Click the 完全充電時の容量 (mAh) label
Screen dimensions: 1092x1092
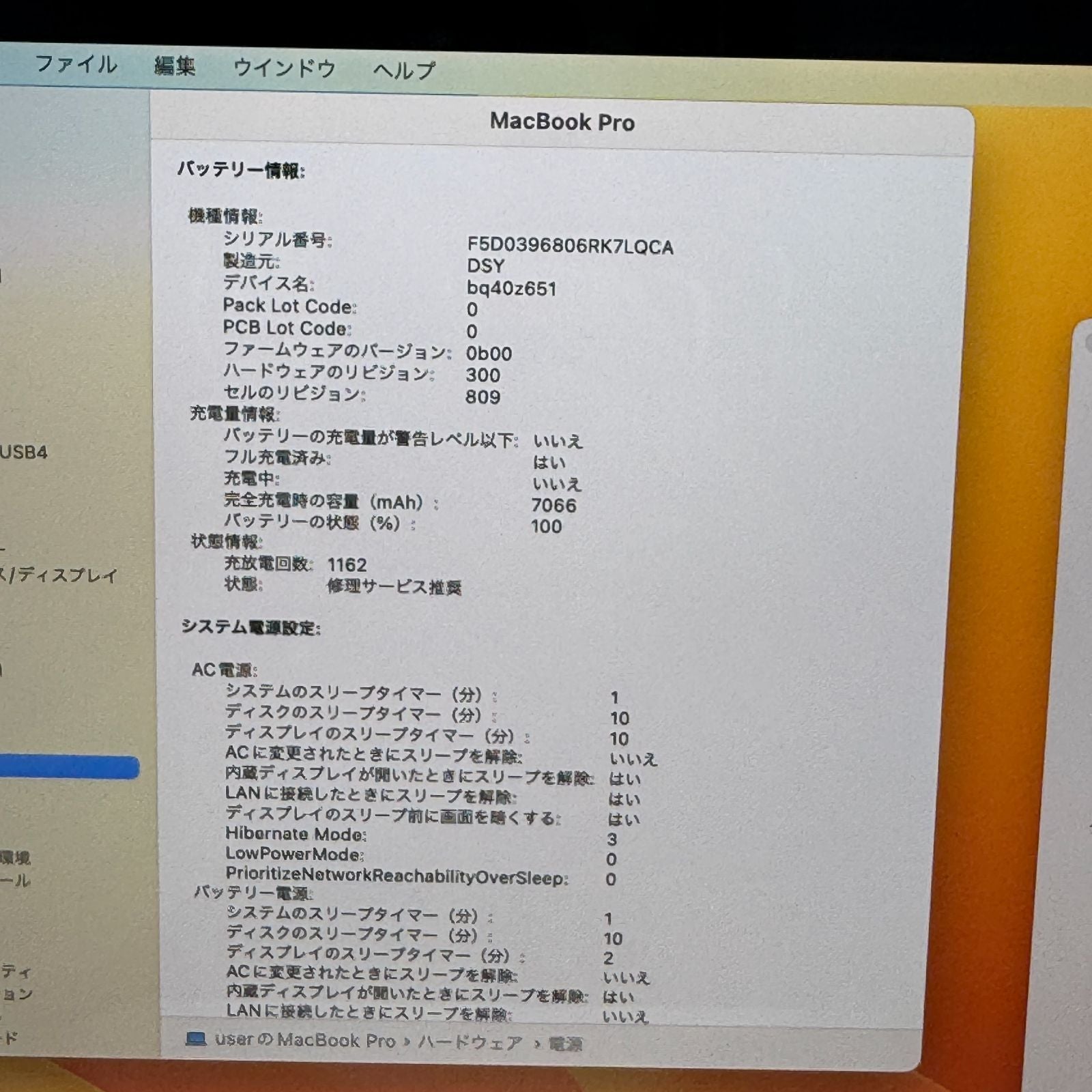click(331, 502)
